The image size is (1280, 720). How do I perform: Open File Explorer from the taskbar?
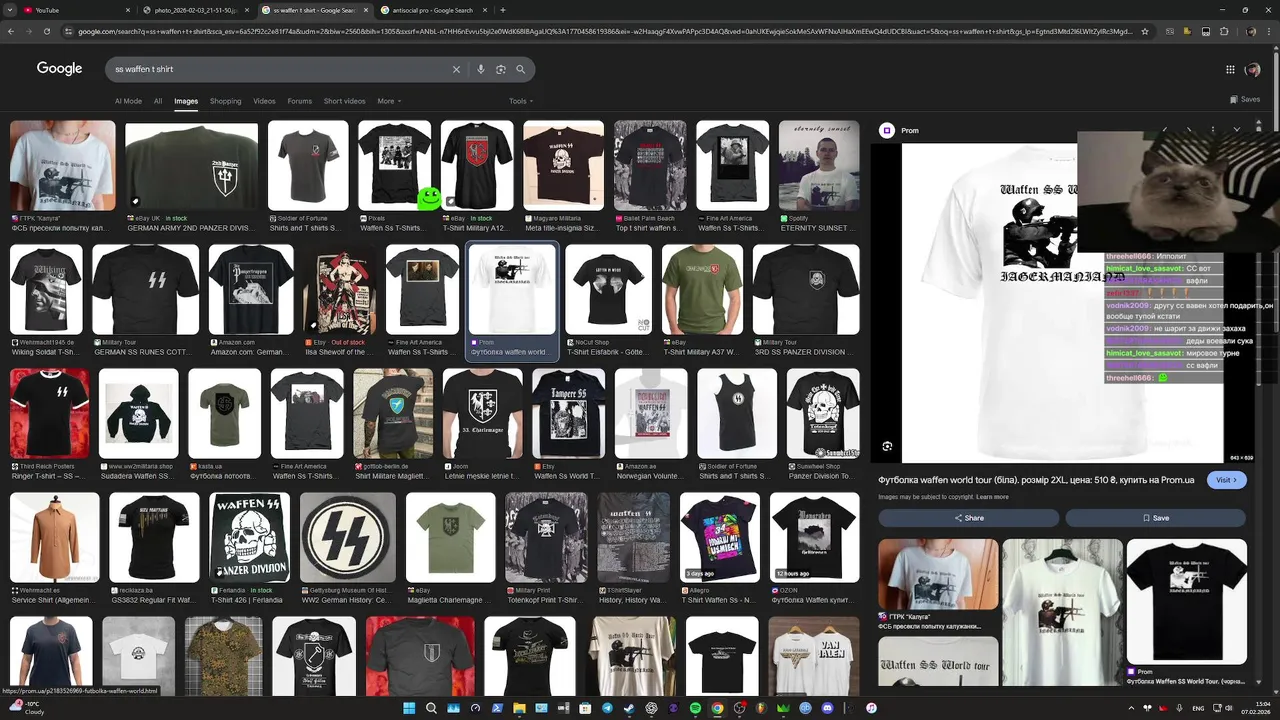tap(519, 708)
